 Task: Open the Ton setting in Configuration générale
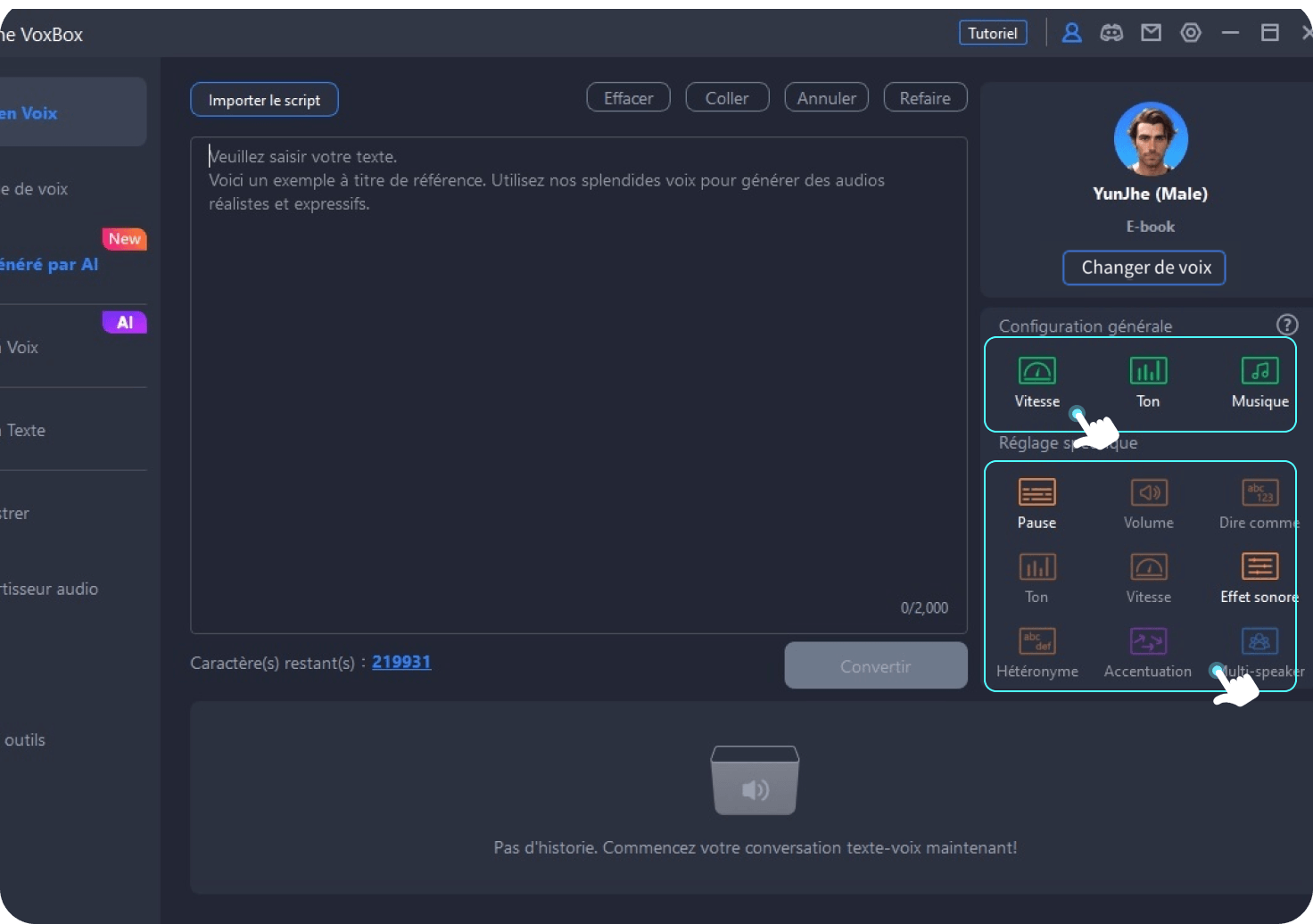pos(1148,372)
